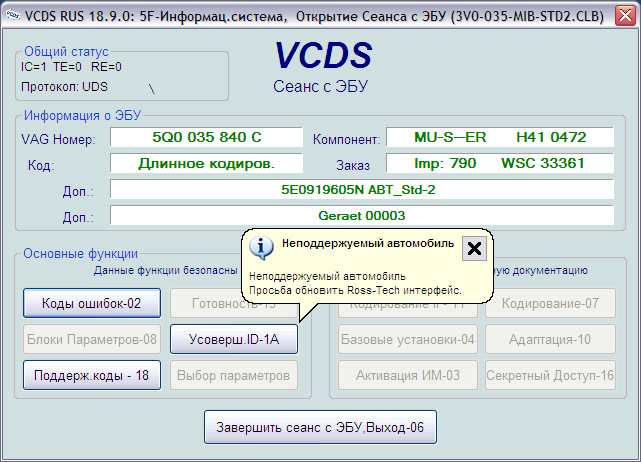This screenshot has width=641, height=462.
Task: Click the Общий статус group label
Action: click(66, 52)
